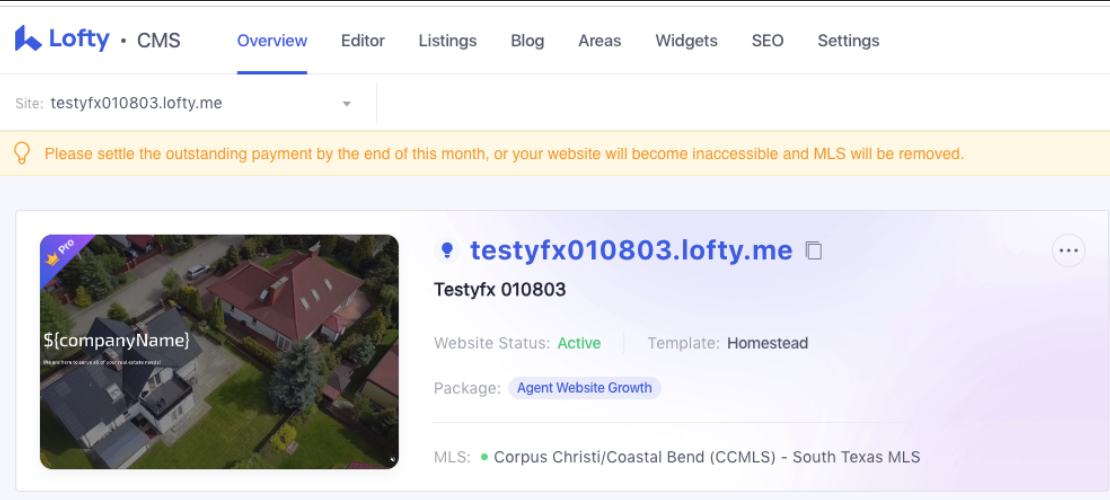Open the Widgets tab
This screenshot has height=500, width=1110.
coord(686,41)
